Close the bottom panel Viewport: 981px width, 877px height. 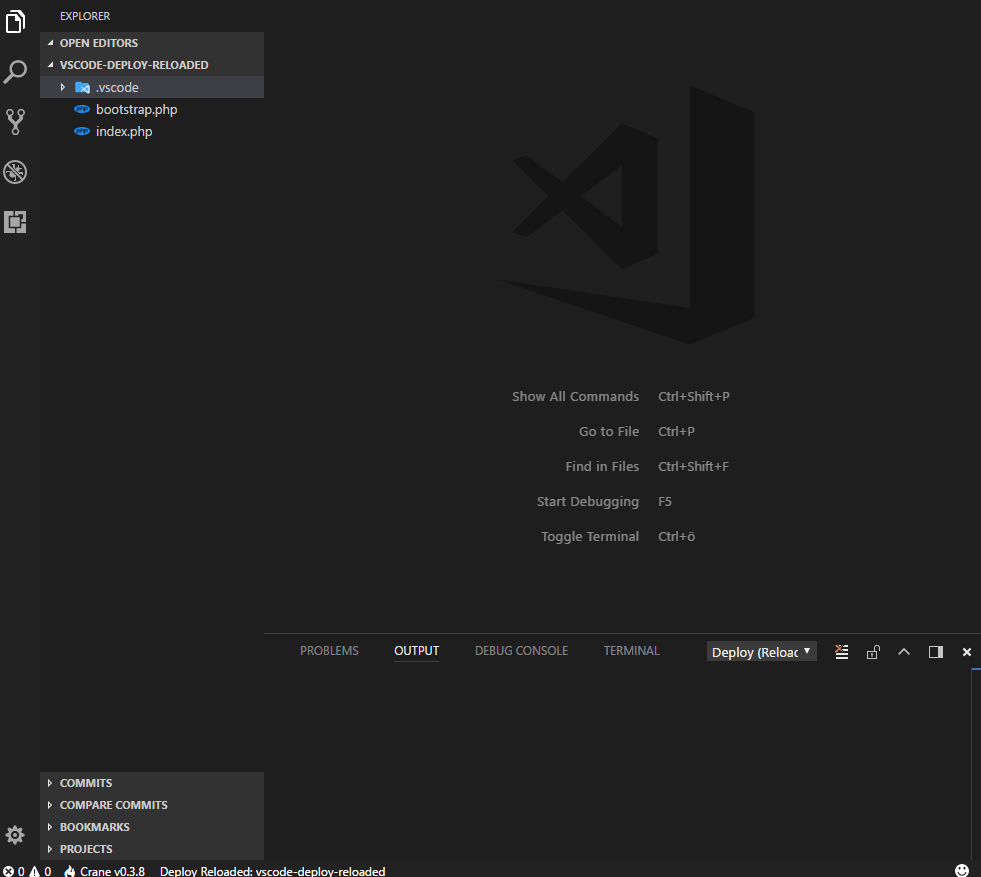coord(967,652)
